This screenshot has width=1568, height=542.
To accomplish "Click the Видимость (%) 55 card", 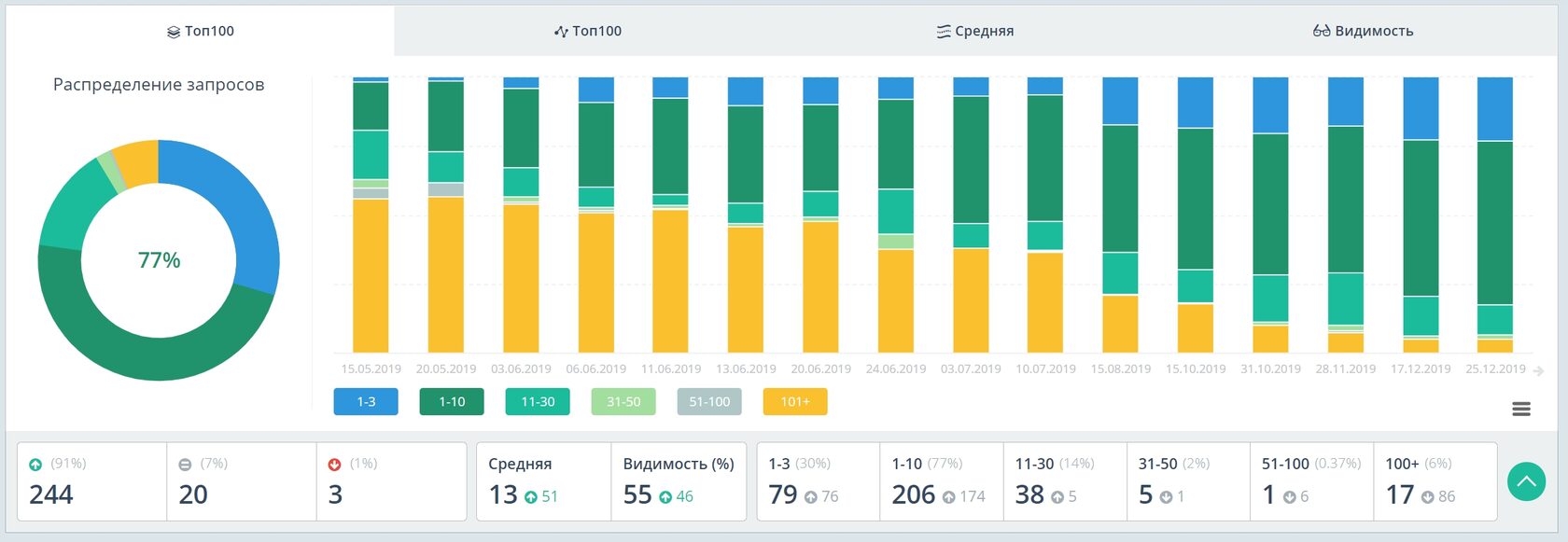I will click(x=679, y=481).
